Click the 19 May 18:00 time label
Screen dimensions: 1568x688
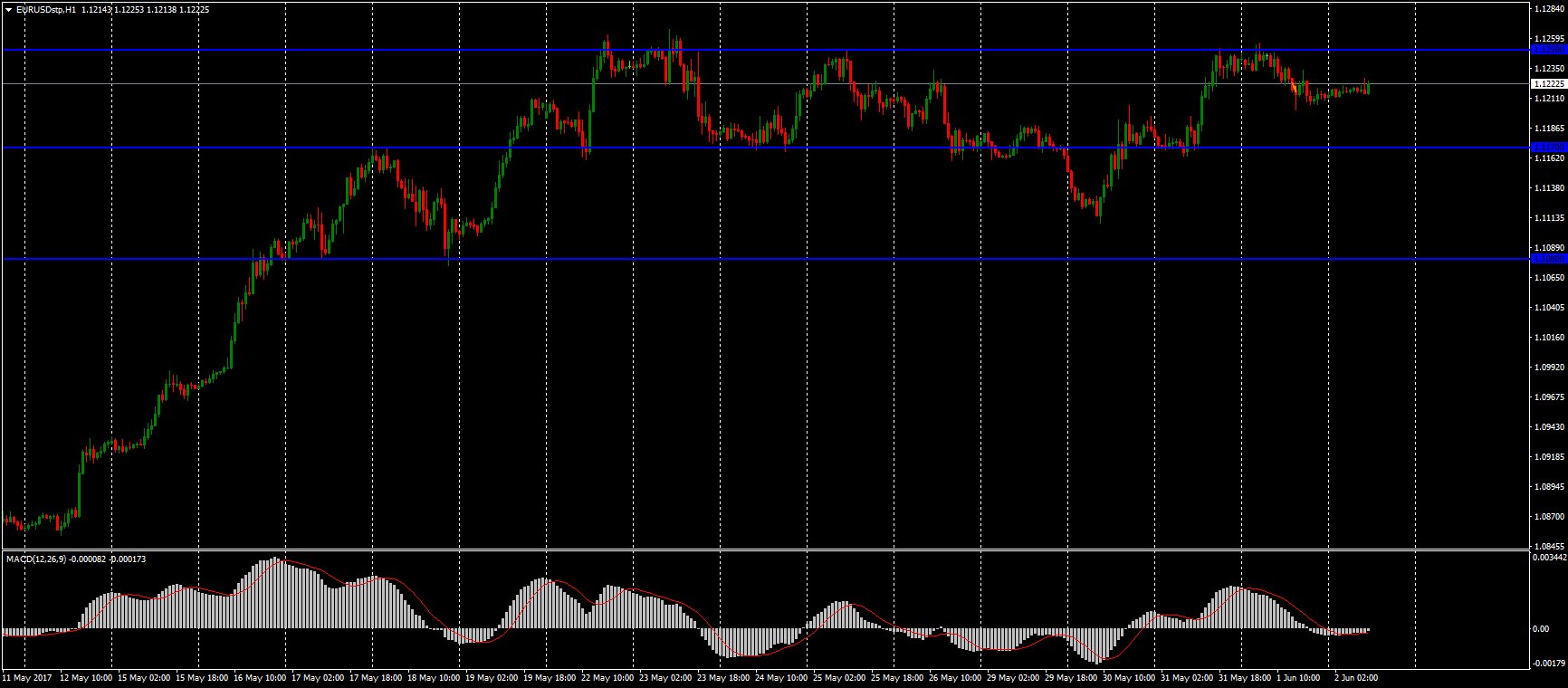[550, 677]
